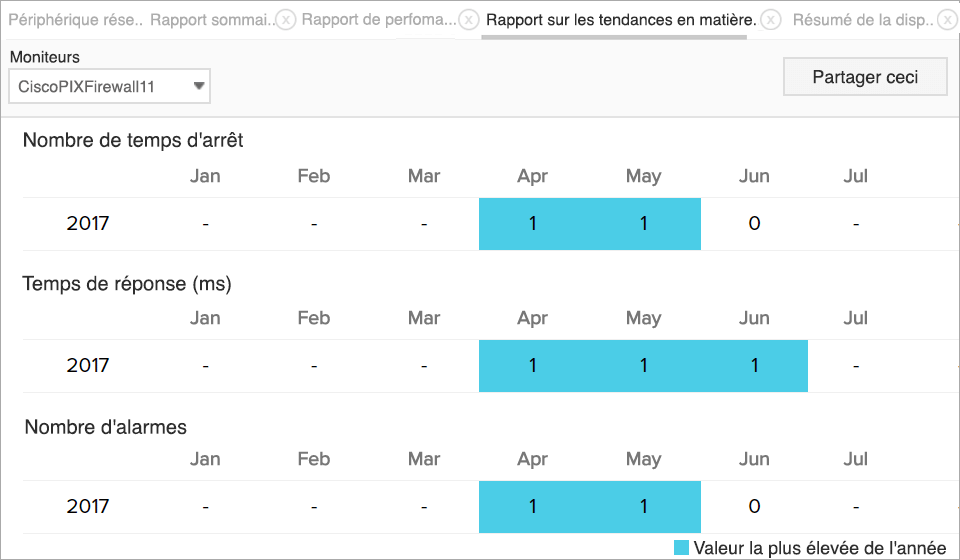960x560 pixels.
Task: Click June zero value in Nombre de temps d'arrêt
Action: [754, 224]
